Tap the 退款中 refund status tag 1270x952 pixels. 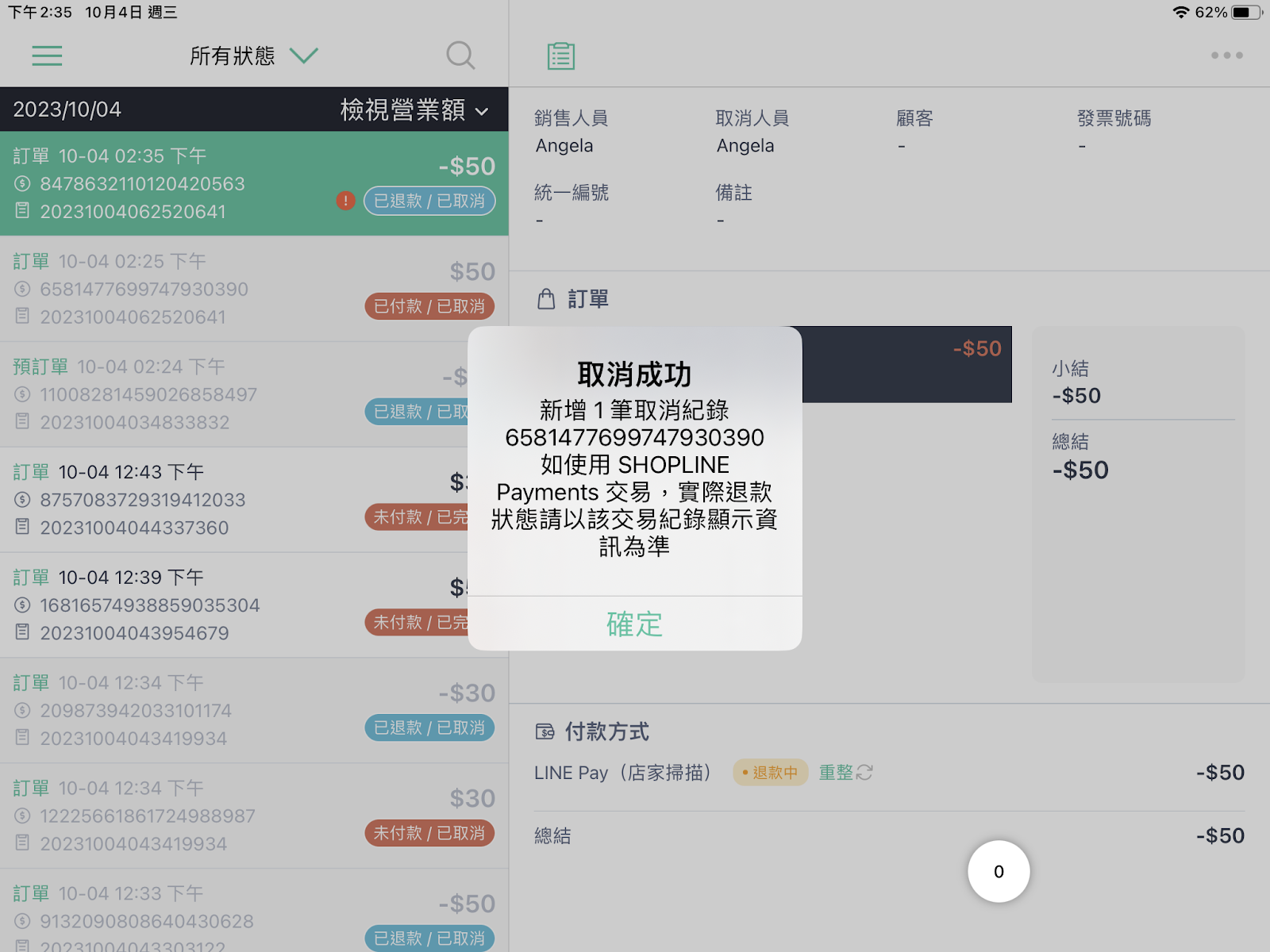coord(770,772)
